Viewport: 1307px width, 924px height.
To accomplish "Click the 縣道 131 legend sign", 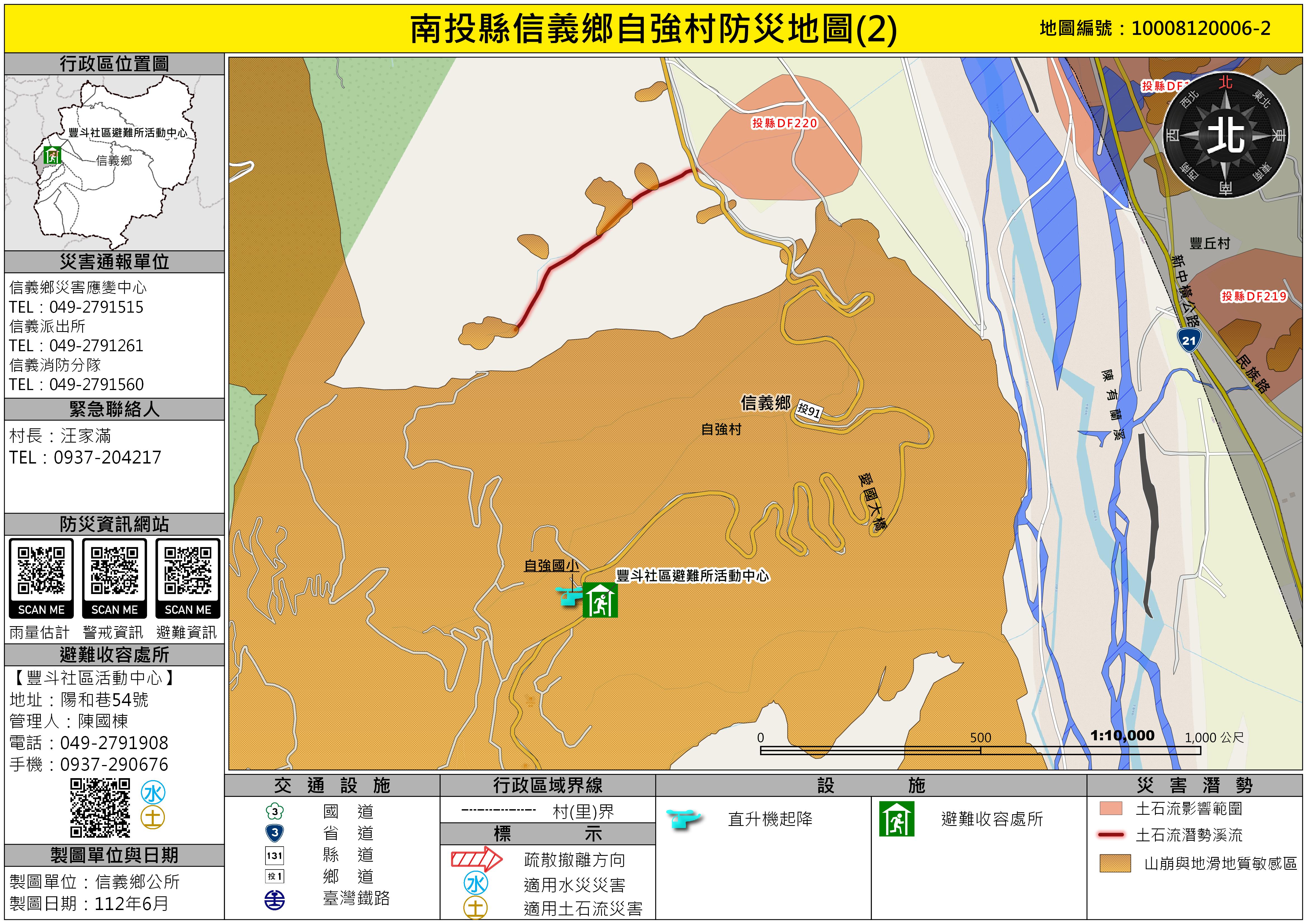I will pos(275,855).
